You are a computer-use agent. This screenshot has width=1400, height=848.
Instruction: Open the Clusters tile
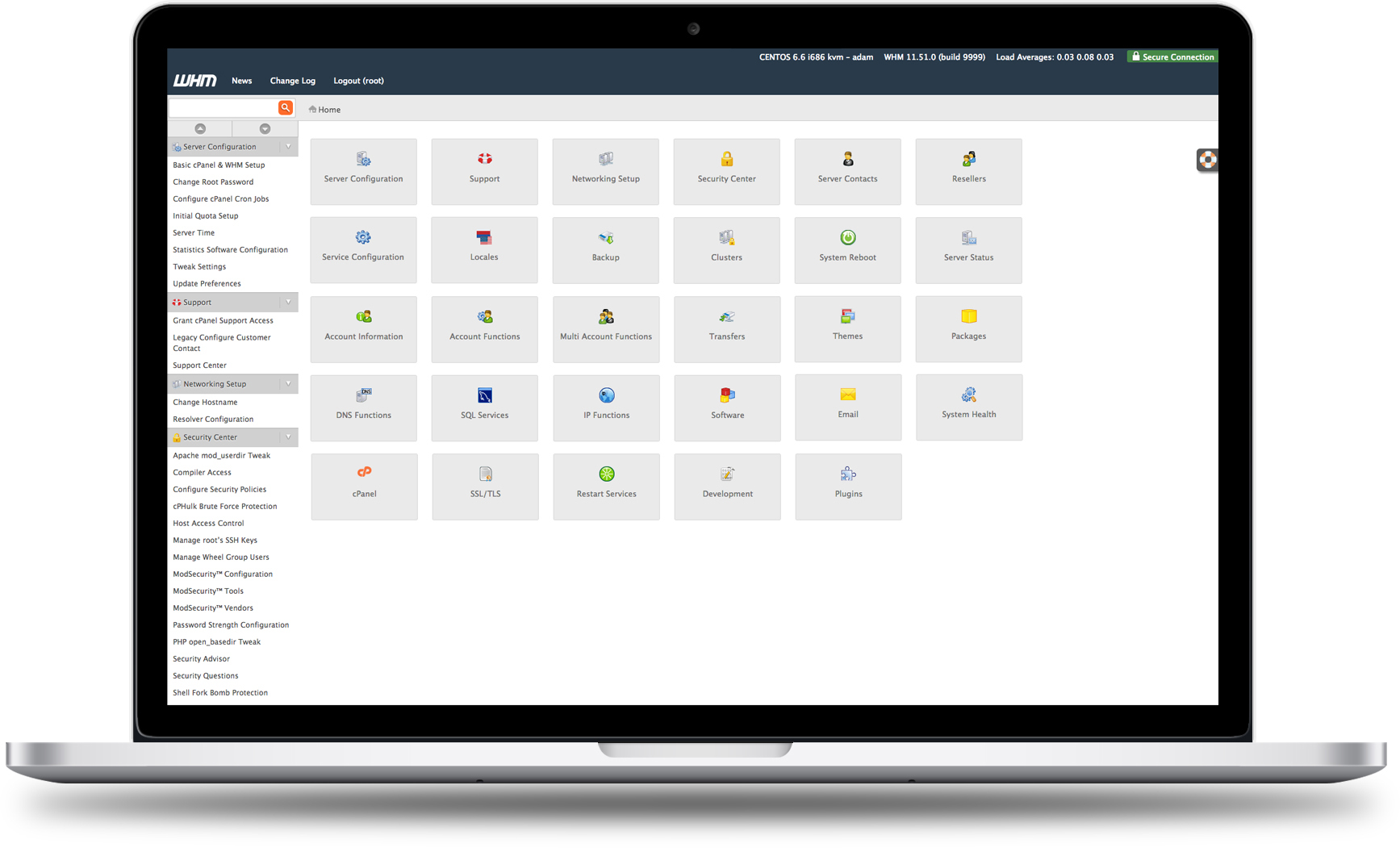(x=726, y=250)
